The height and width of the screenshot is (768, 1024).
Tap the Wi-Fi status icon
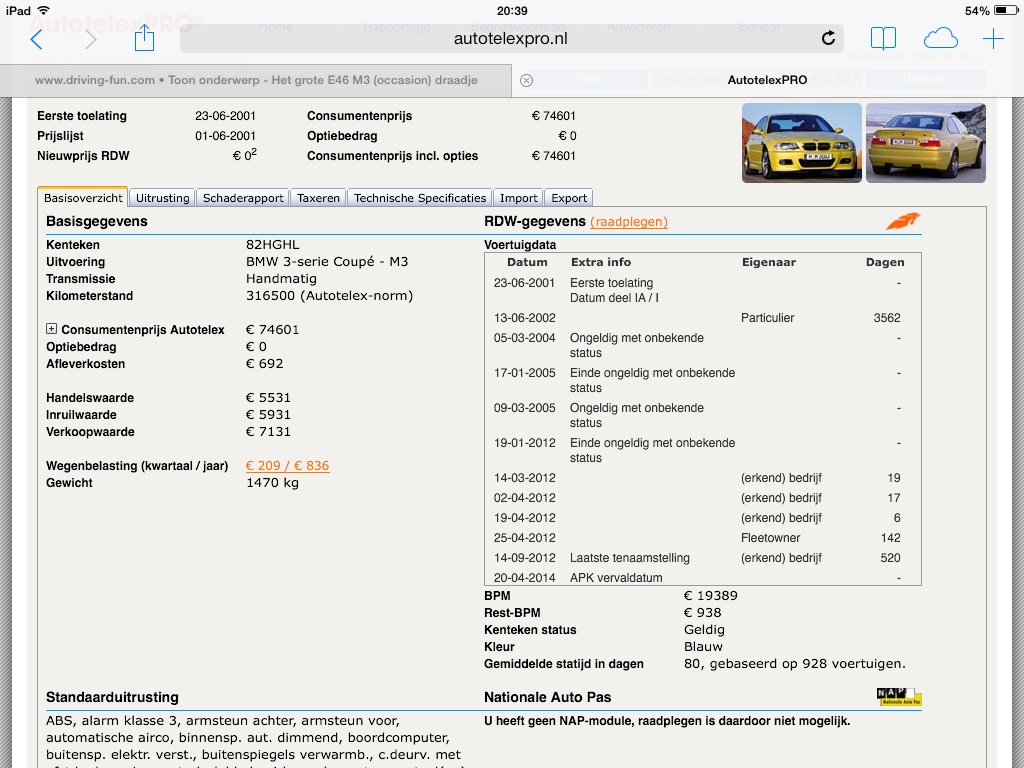[44, 10]
